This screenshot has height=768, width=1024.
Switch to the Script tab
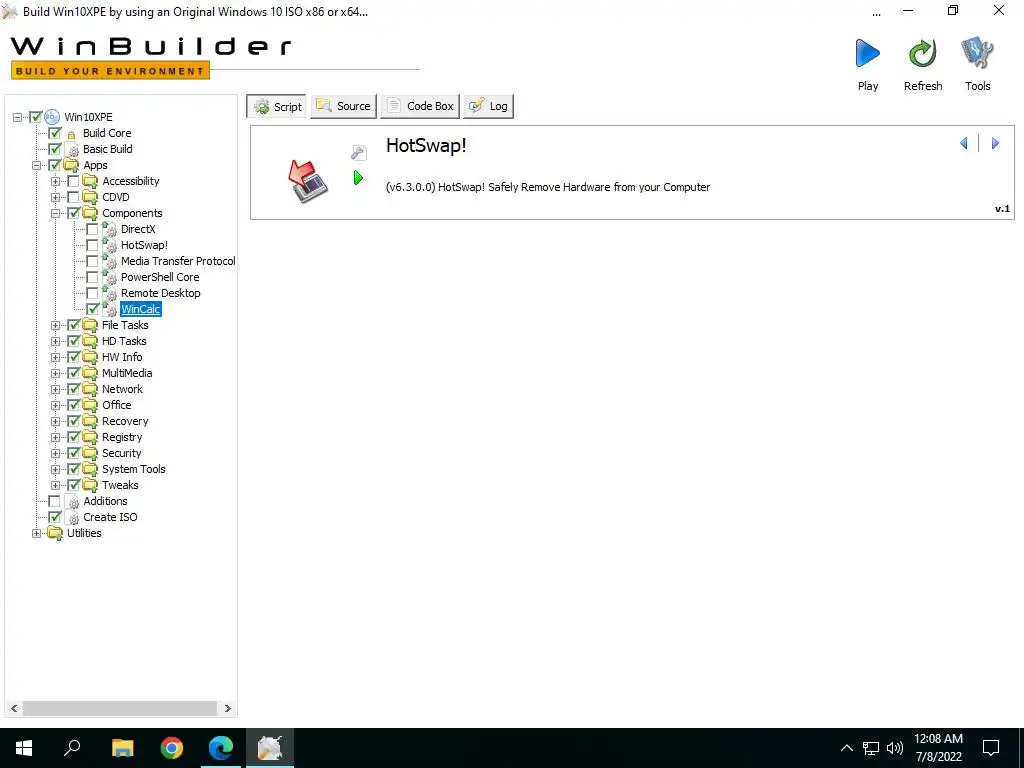click(x=277, y=106)
